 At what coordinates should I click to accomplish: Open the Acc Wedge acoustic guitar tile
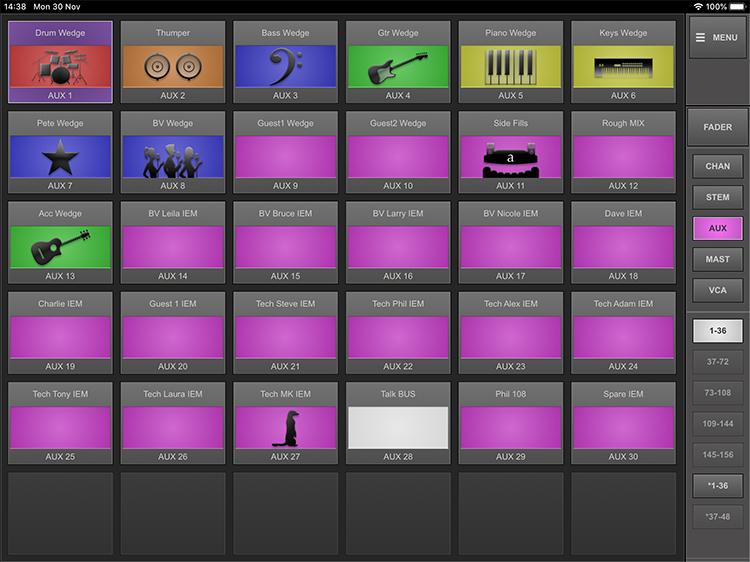click(x=60, y=247)
